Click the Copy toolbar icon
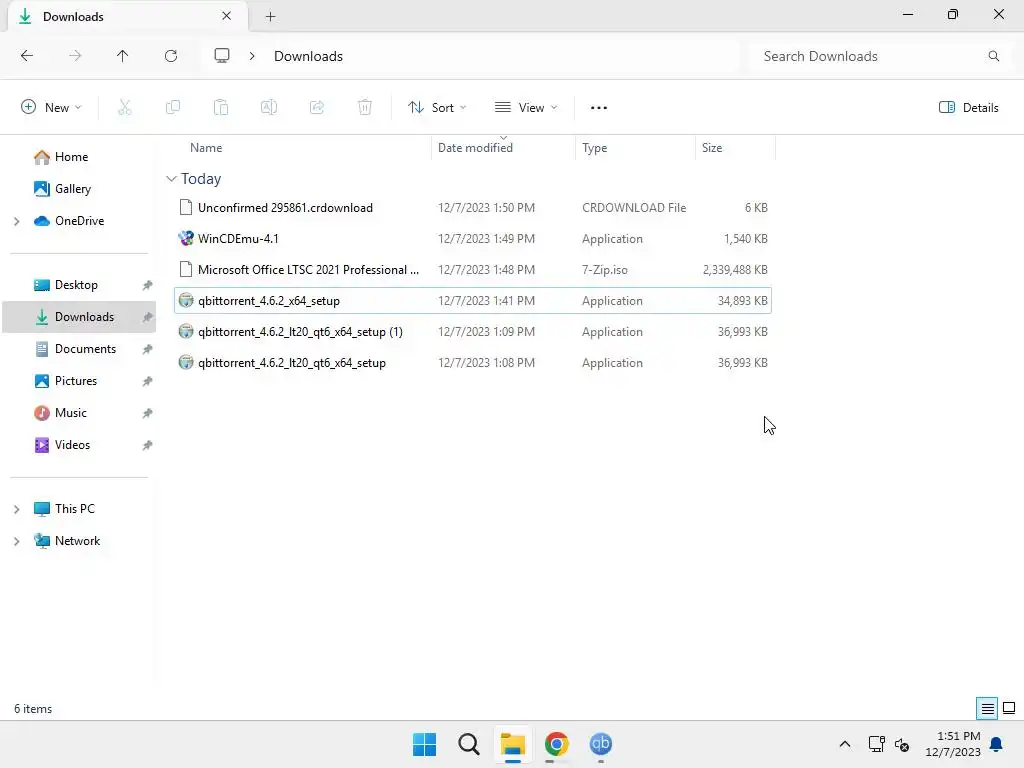 (173, 108)
